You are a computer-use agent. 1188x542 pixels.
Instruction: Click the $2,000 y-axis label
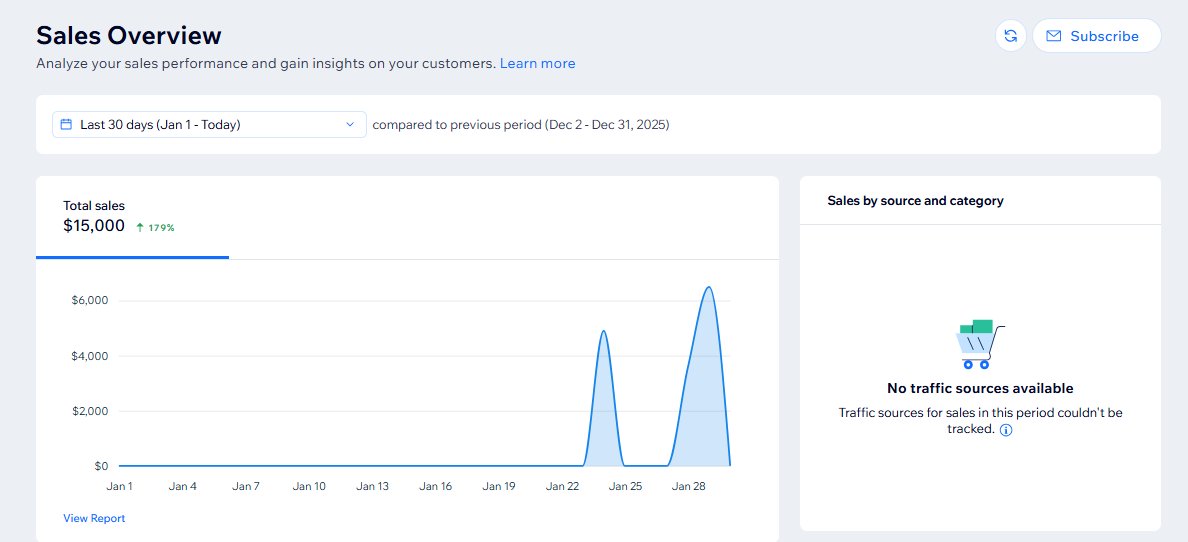click(x=90, y=412)
